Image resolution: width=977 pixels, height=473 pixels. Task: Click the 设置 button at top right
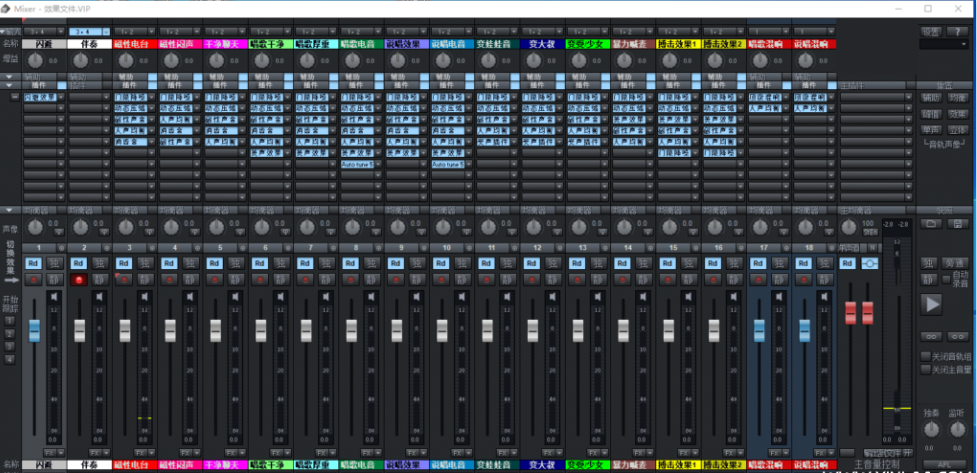tap(930, 32)
